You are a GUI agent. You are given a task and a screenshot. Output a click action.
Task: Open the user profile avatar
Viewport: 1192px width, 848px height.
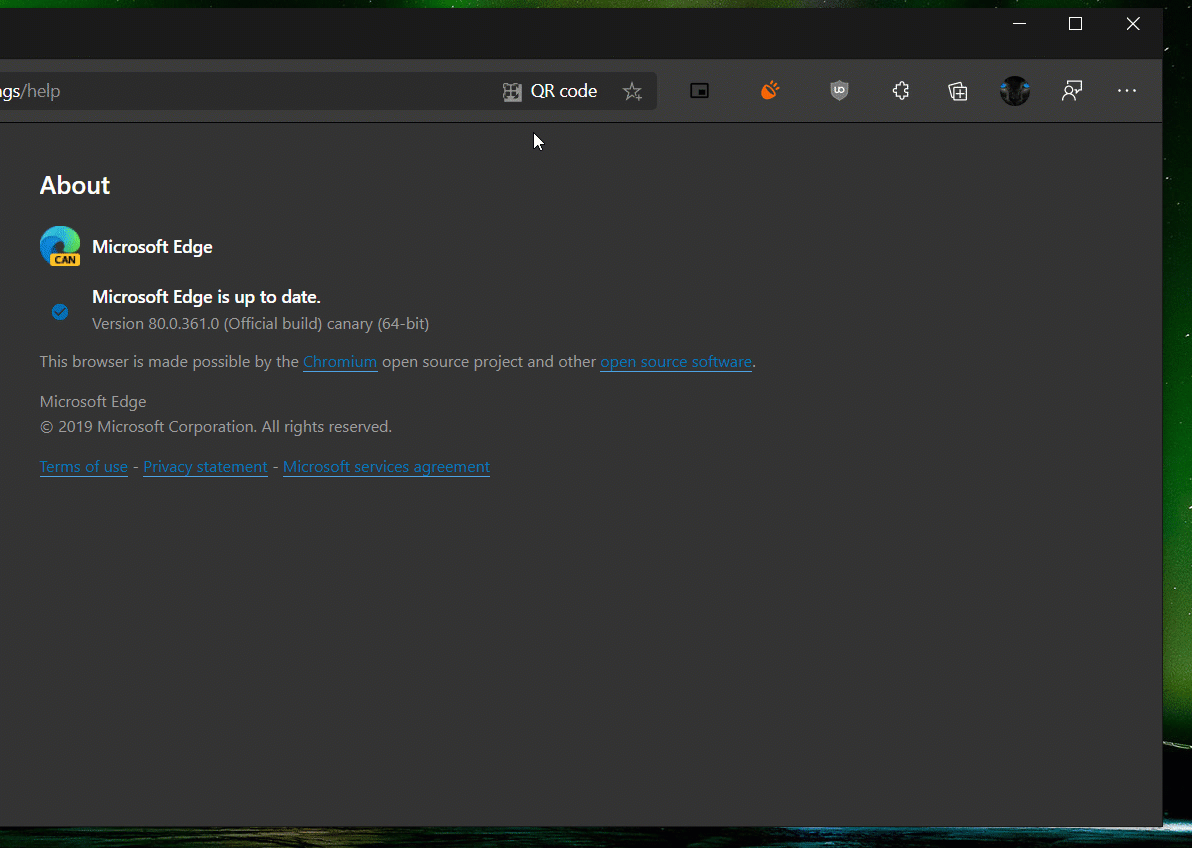click(x=1015, y=91)
